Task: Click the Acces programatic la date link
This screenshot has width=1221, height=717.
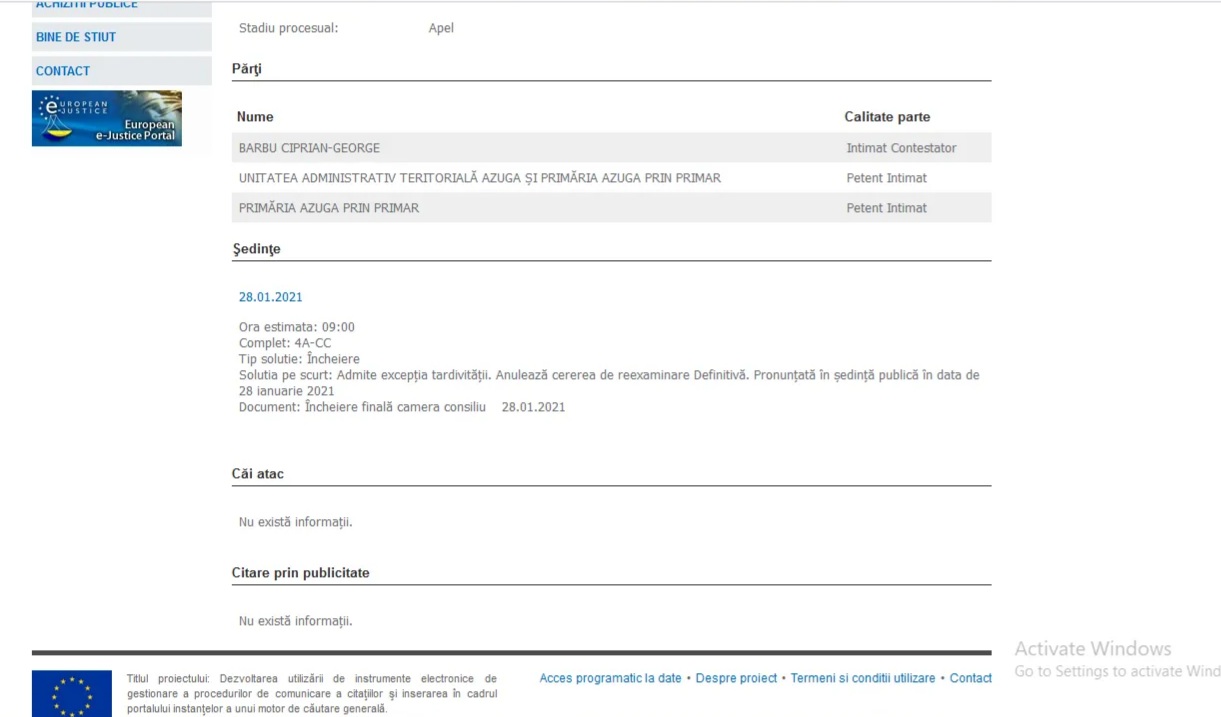Action: click(610, 678)
